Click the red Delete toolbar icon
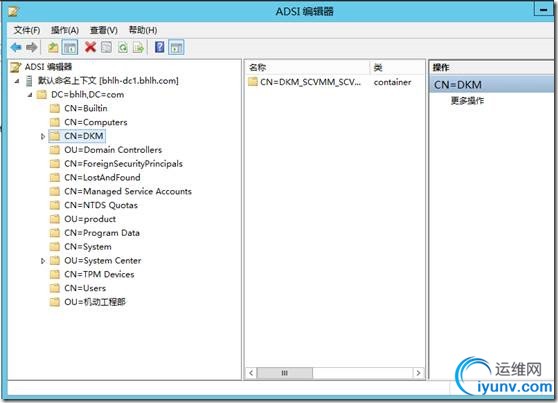This screenshot has width=558, height=403. [x=90, y=47]
